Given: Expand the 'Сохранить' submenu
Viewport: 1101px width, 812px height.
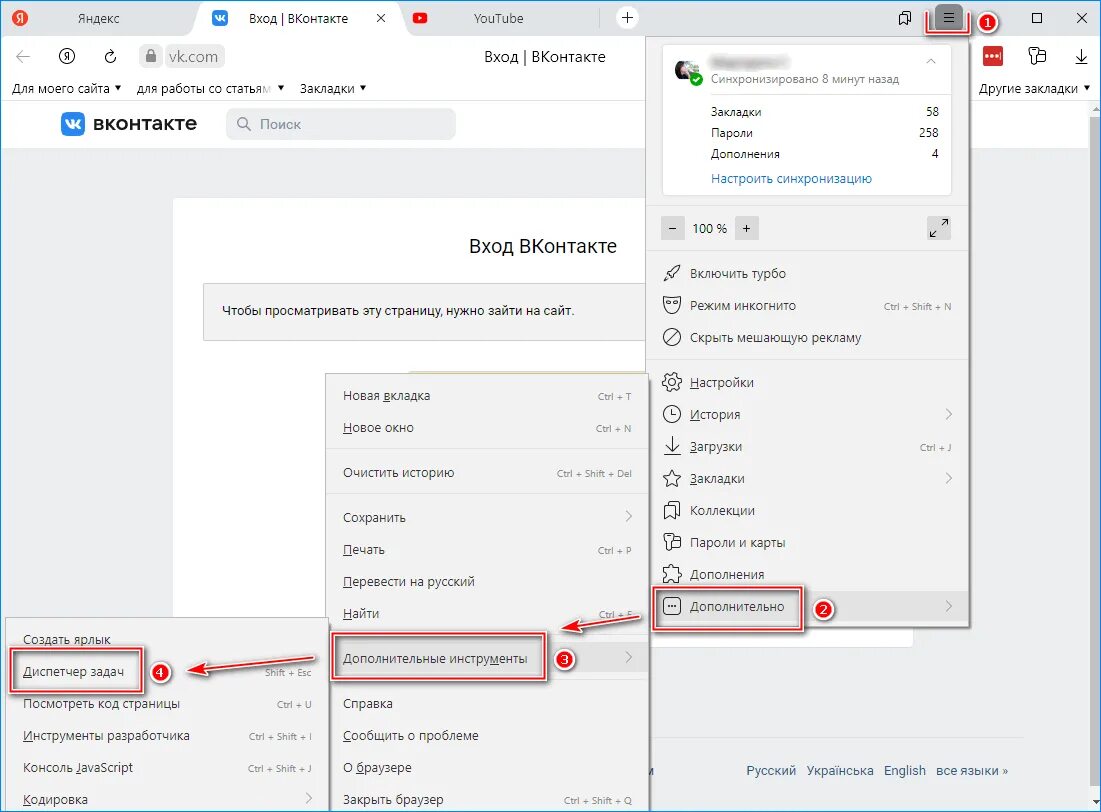Looking at the screenshot, I should tap(487, 517).
